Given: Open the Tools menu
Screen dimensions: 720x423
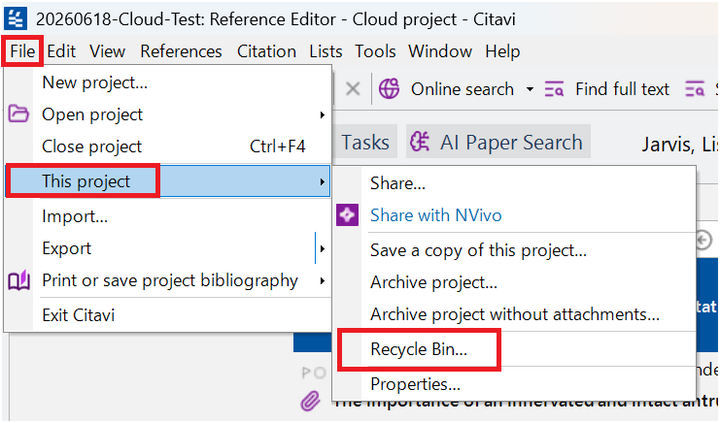Looking at the screenshot, I should 375,51.
